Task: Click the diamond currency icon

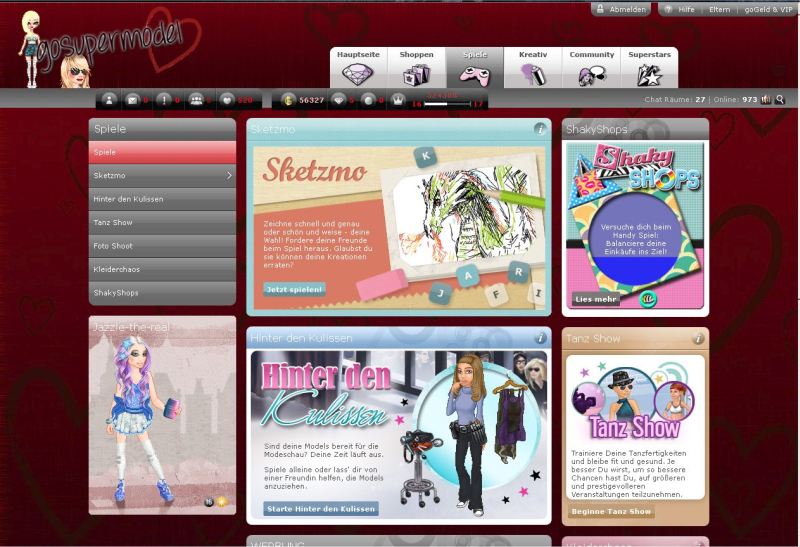Action: pyautogui.click(x=338, y=100)
